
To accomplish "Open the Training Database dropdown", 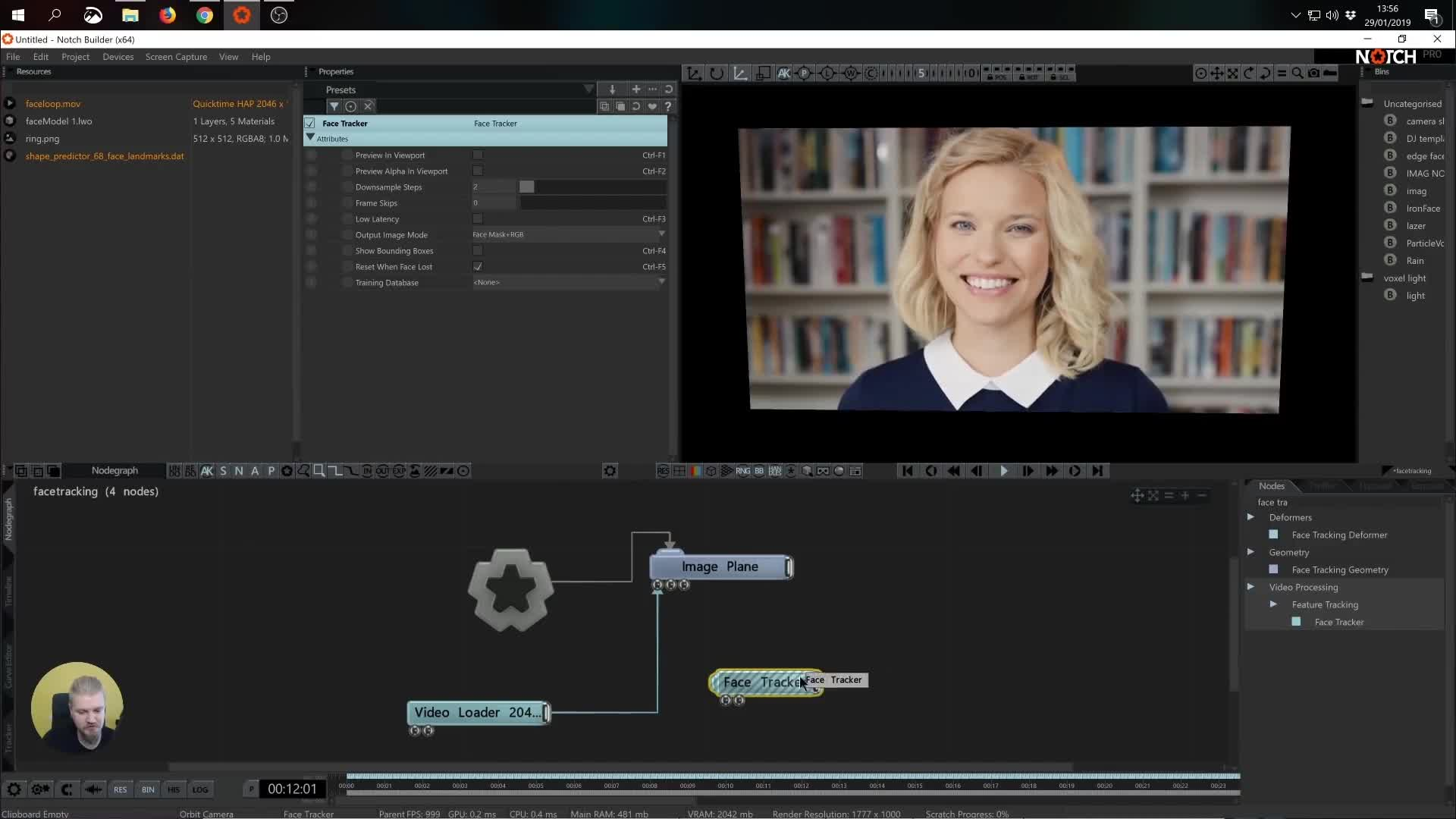I will tap(569, 282).
